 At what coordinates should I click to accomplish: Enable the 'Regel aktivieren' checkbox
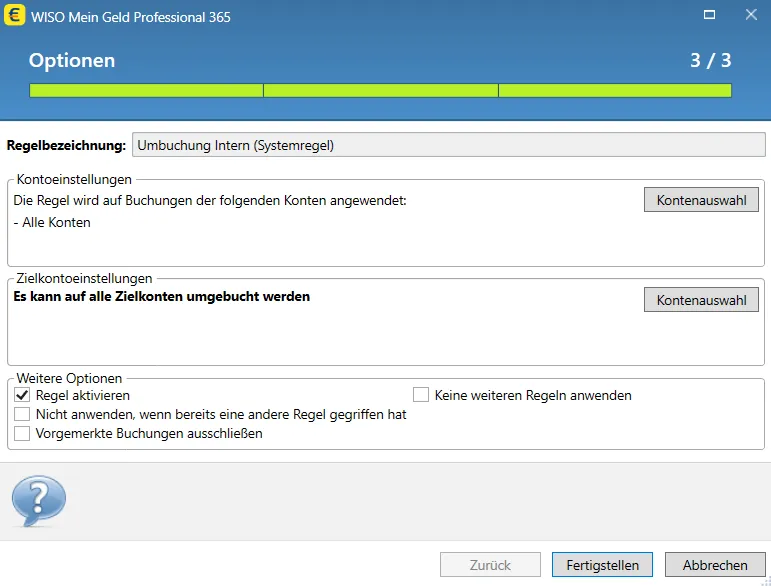coord(22,395)
